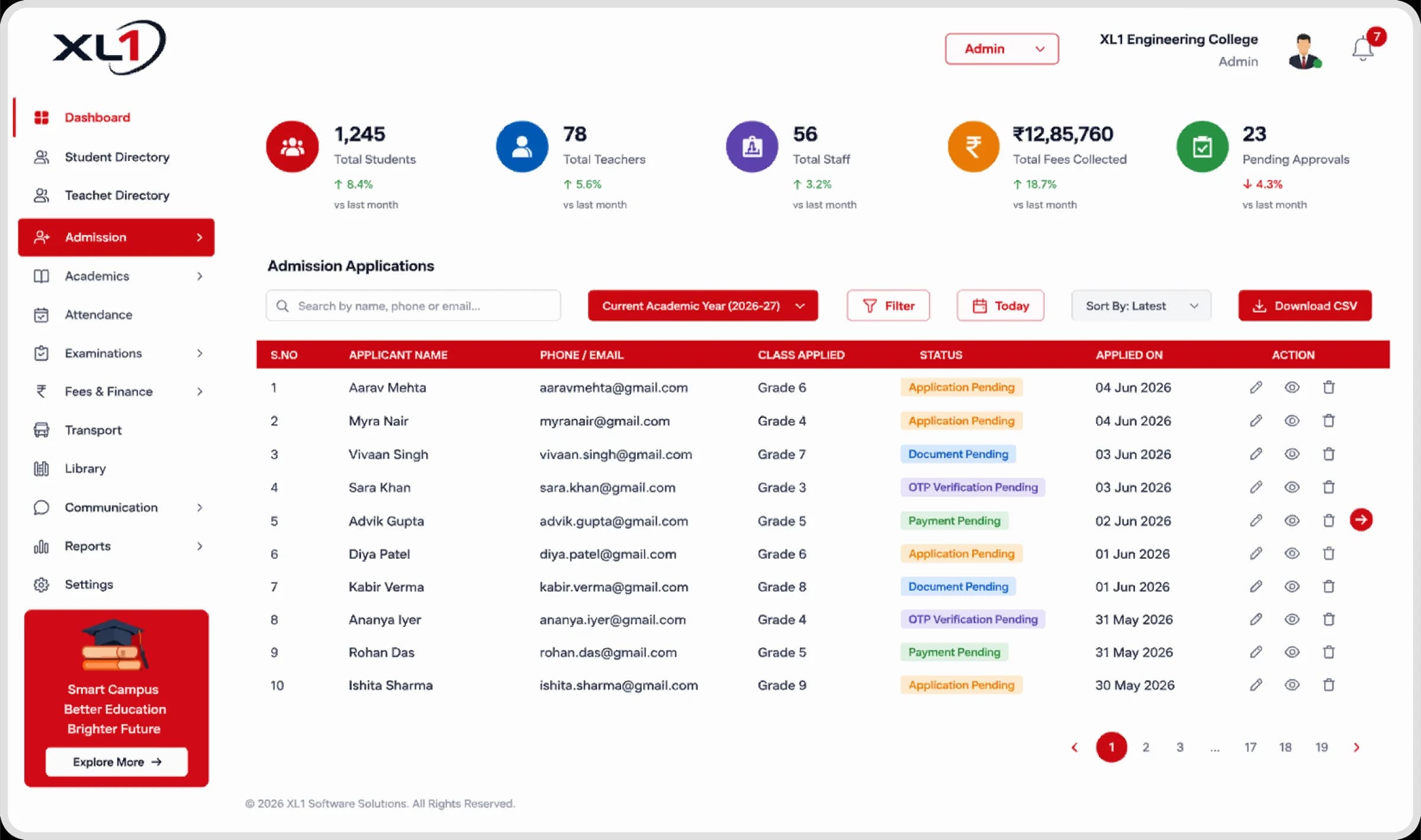
Task: Edit Ananya Iyer's application pencil icon
Action: pos(1256,619)
